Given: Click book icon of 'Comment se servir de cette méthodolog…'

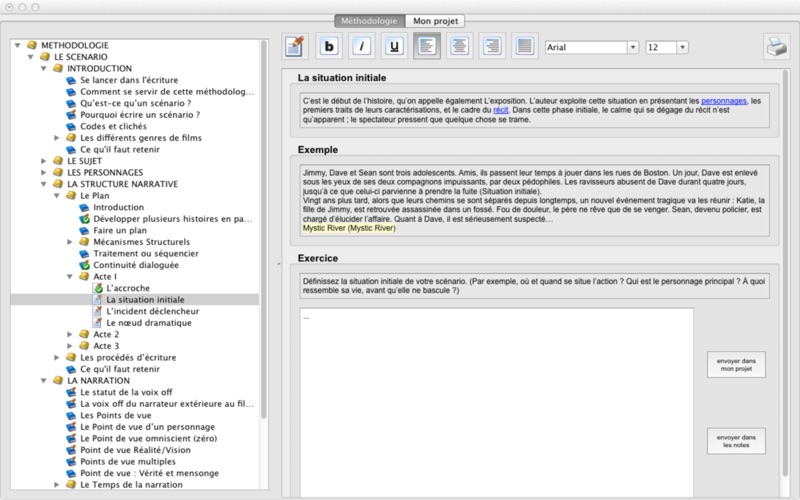Looking at the screenshot, I should (x=71, y=92).
